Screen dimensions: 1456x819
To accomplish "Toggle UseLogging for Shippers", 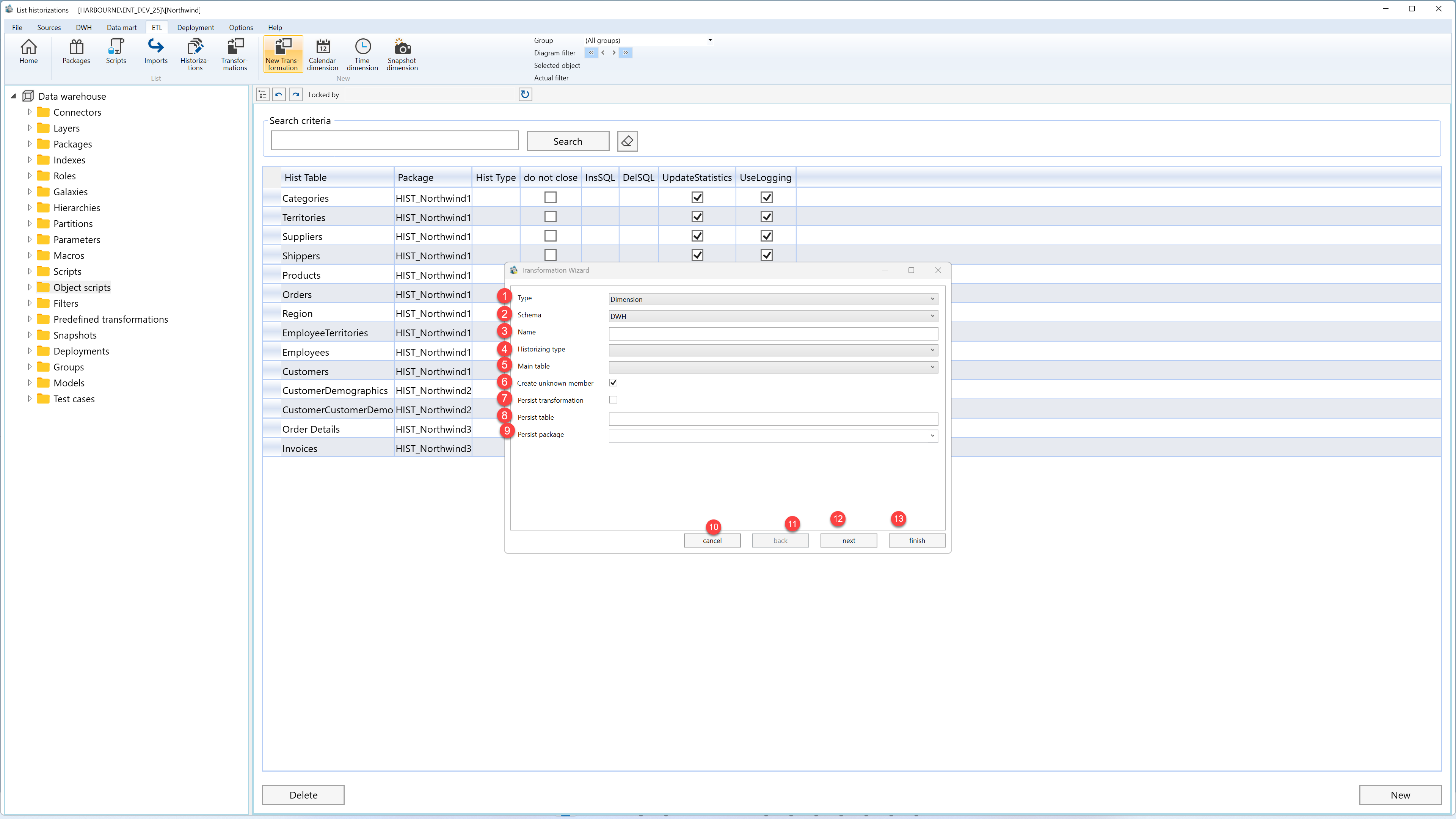I will point(766,255).
